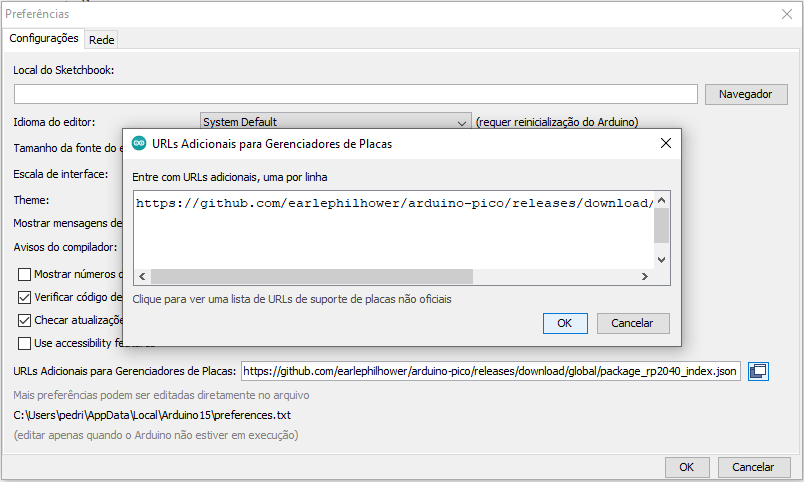Click the vertical scrollbar thumb in URL area
Image resolution: width=804 pixels, height=482 pixels.
(x=661, y=226)
